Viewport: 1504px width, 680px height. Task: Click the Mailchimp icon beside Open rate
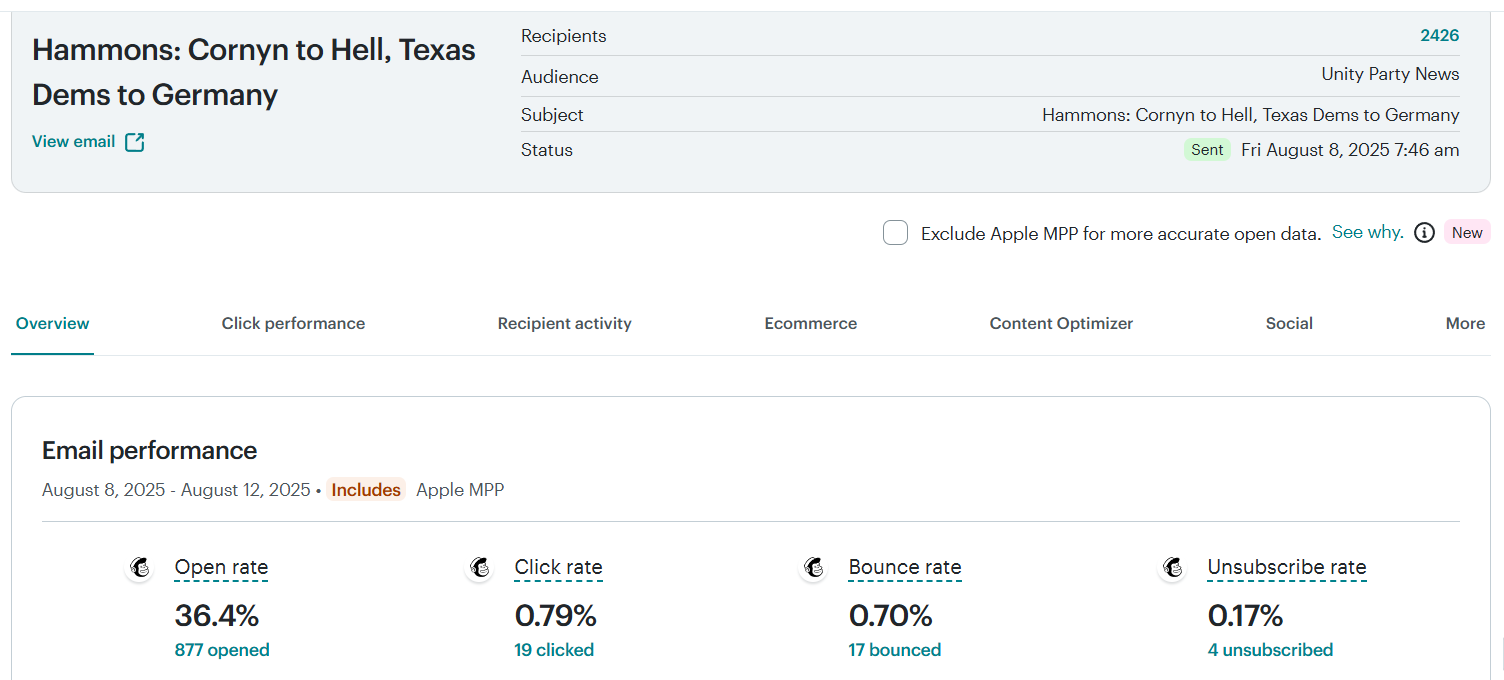[x=141, y=568]
